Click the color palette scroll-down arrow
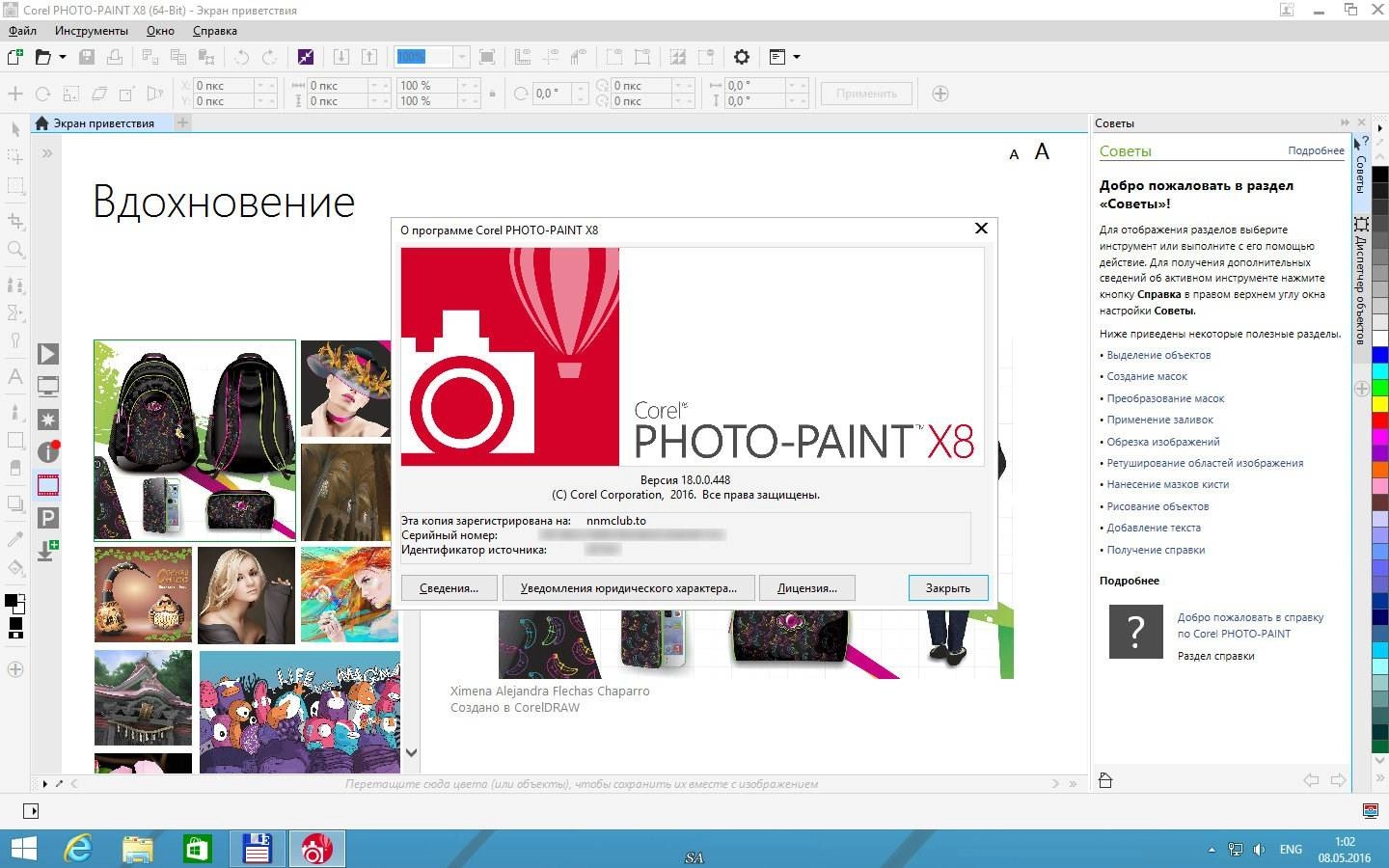The image size is (1389, 868). click(x=1380, y=761)
